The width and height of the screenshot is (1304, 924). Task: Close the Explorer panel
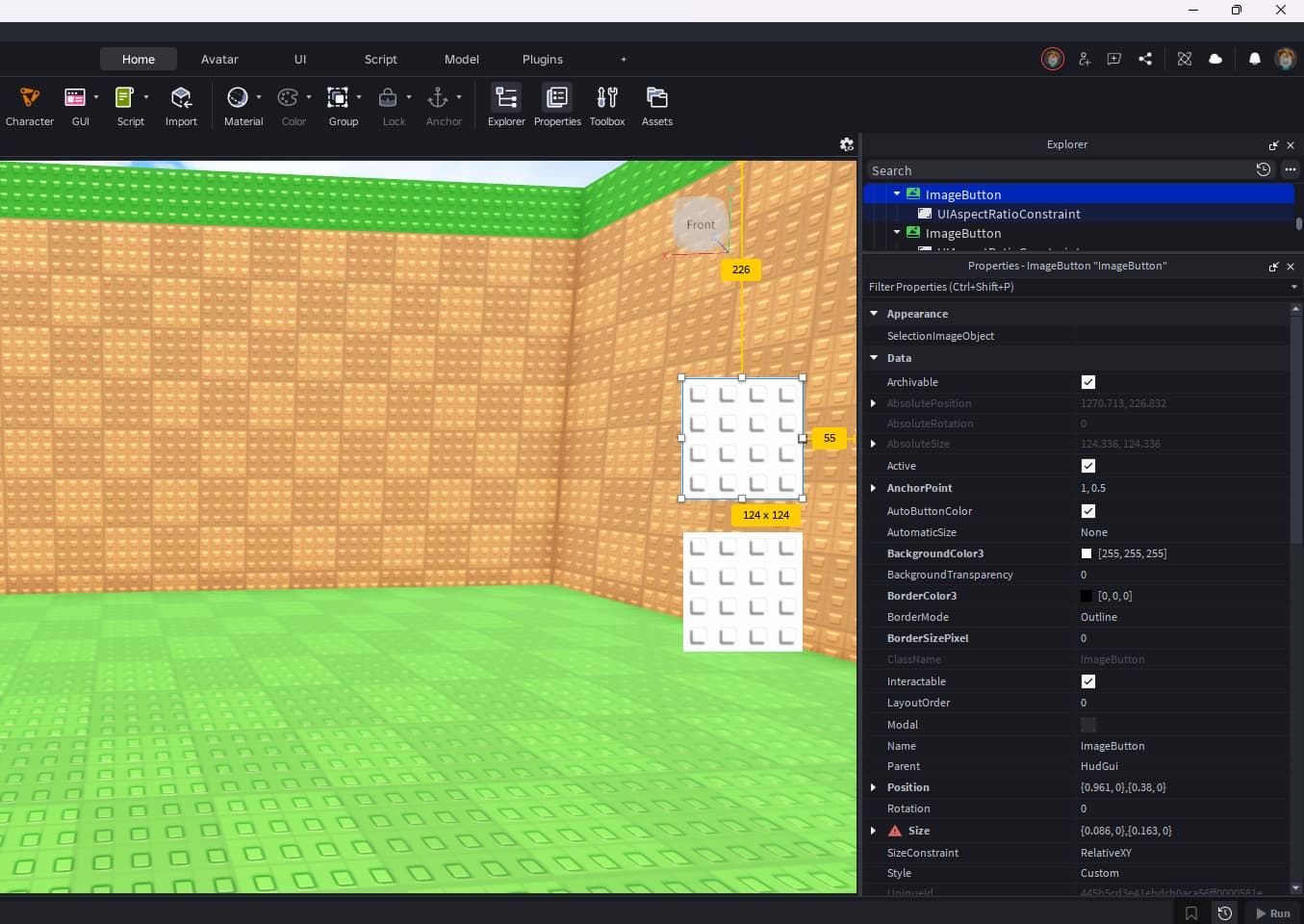click(x=1291, y=145)
